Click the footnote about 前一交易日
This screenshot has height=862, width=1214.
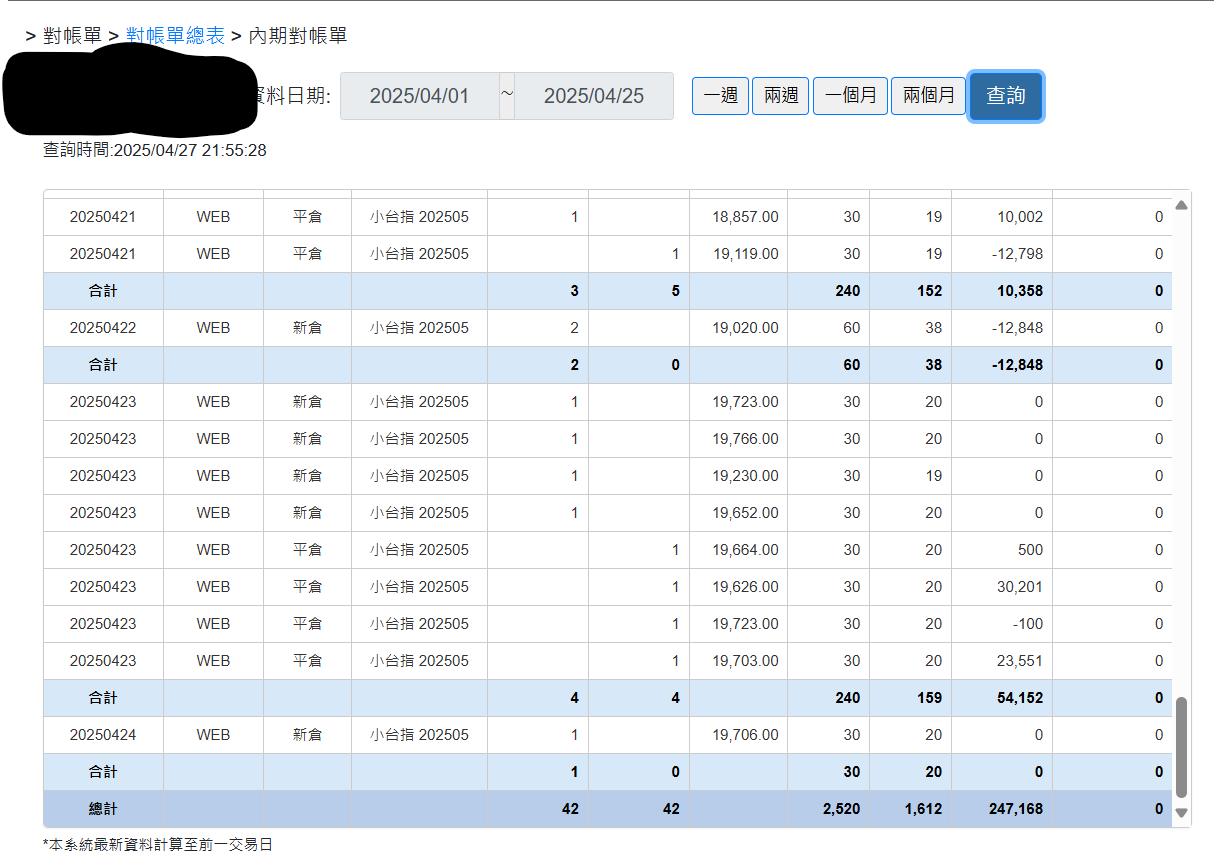tap(158, 845)
